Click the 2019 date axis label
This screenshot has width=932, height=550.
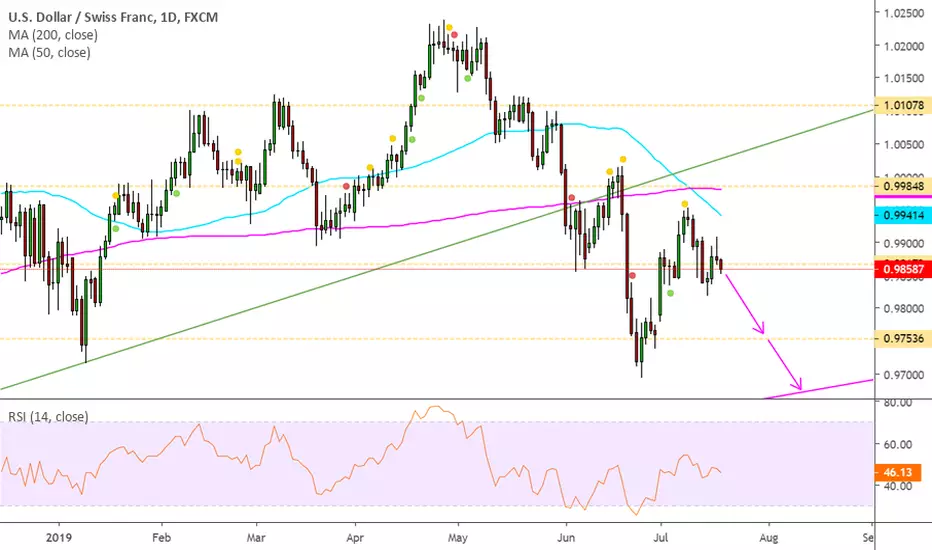tap(58, 538)
